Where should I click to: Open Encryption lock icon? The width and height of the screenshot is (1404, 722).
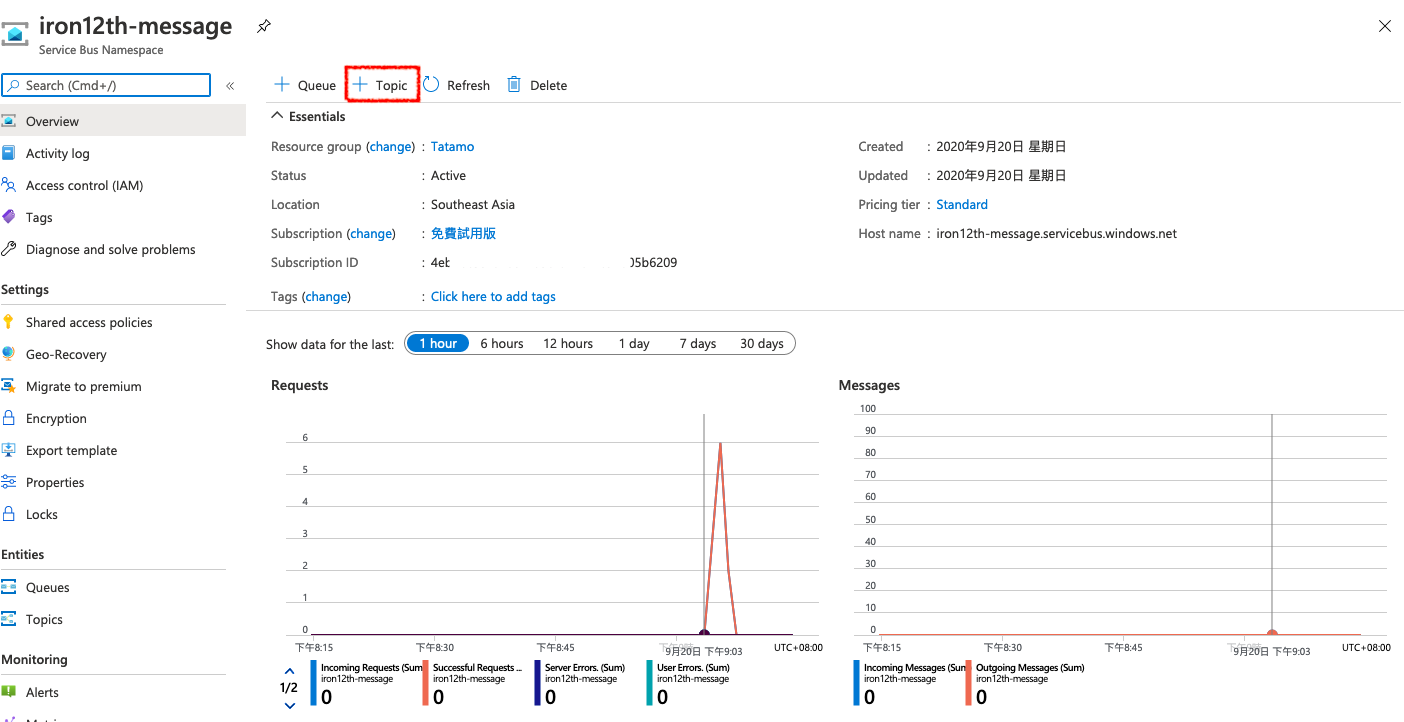9,418
